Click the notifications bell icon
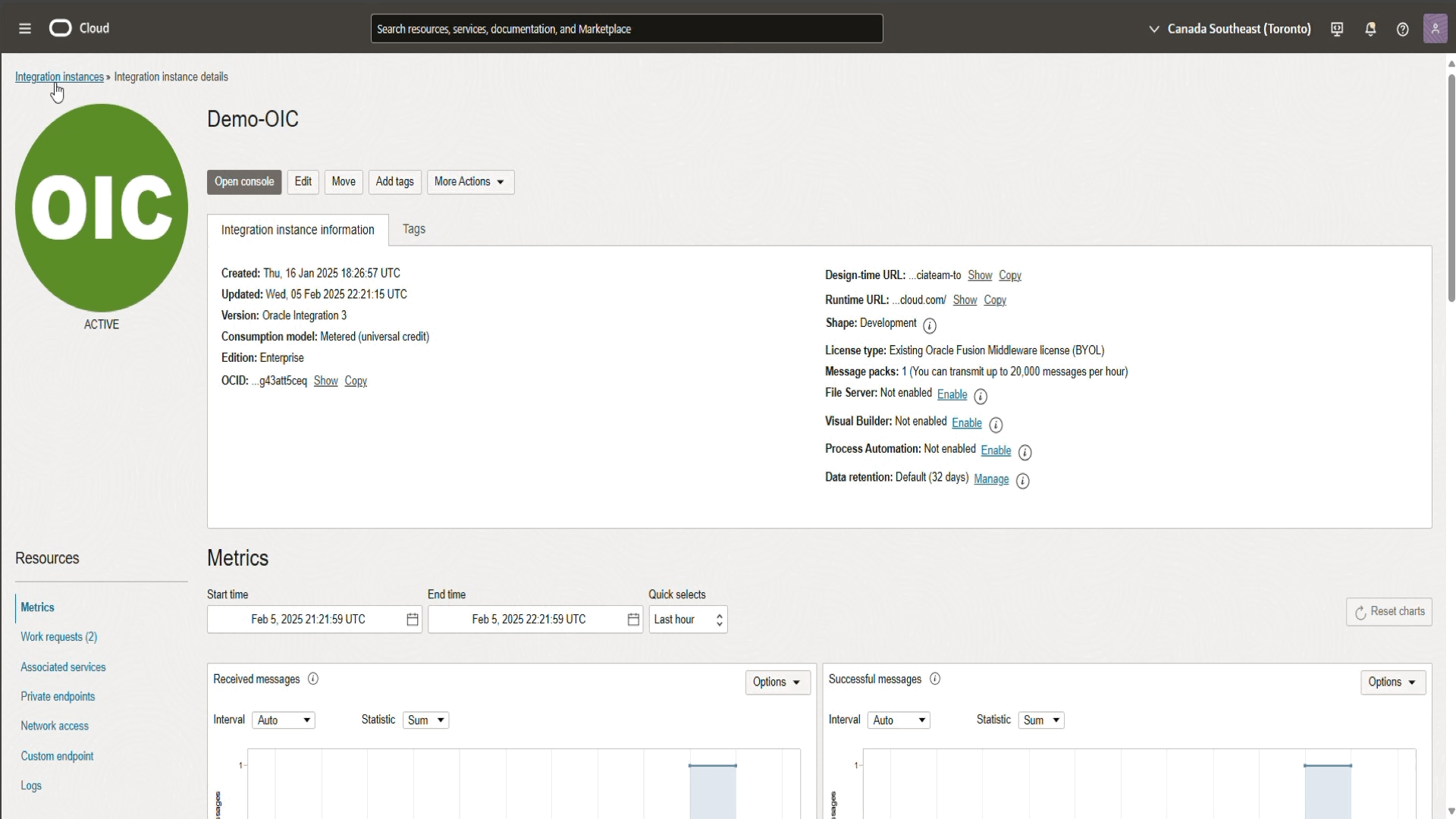 tap(1370, 29)
